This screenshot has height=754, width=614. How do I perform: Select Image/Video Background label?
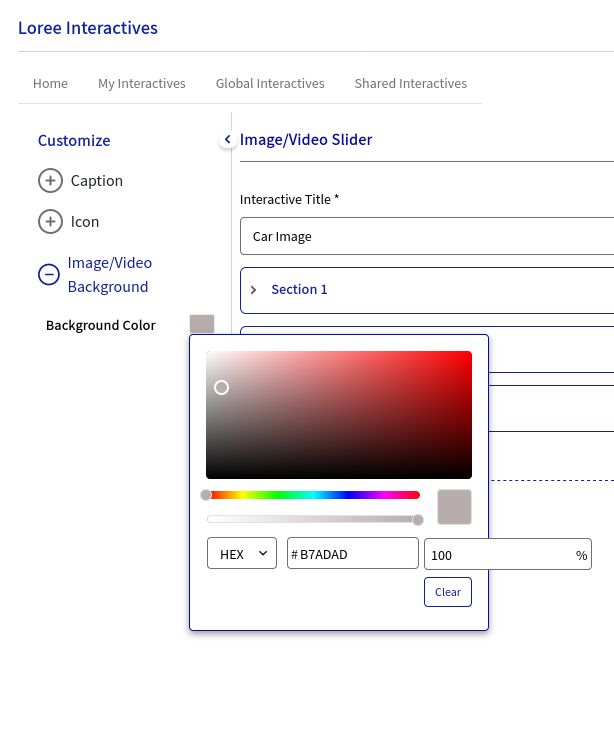click(x=110, y=275)
